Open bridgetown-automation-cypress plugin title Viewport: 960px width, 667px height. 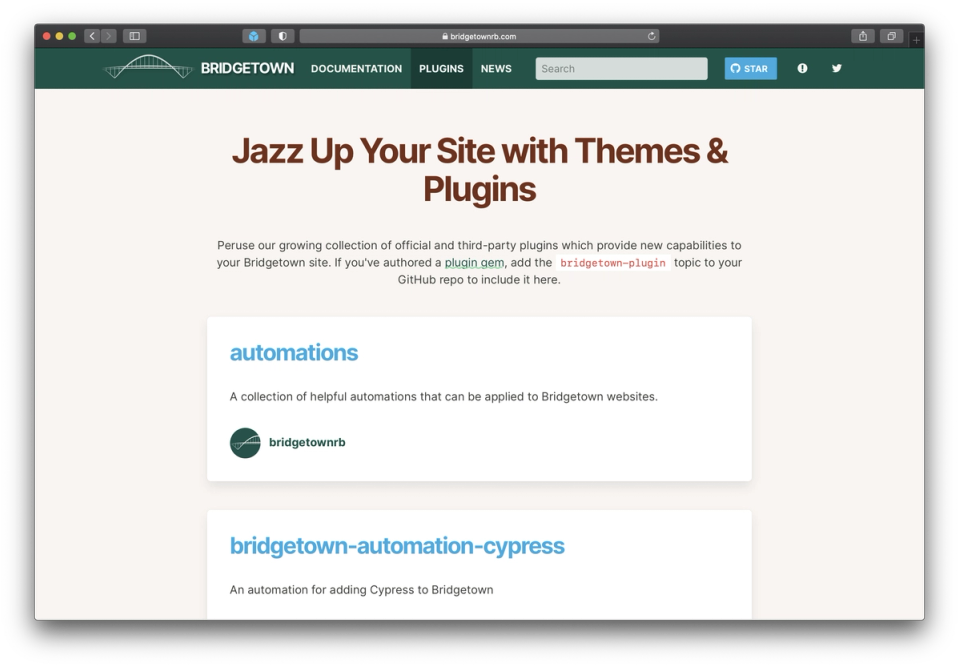(397, 546)
